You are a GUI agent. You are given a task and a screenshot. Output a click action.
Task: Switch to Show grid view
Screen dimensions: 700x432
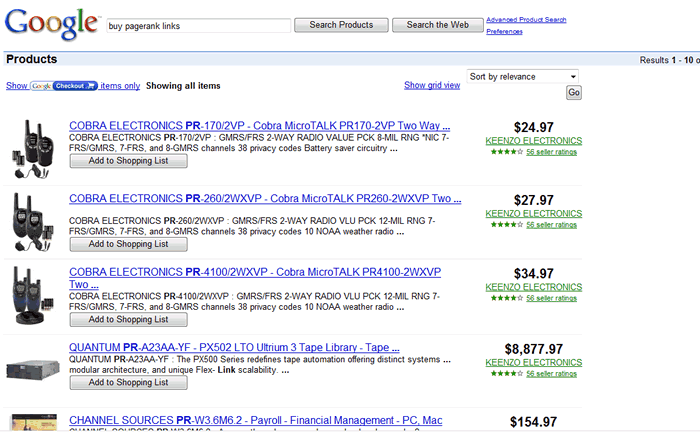pos(432,85)
